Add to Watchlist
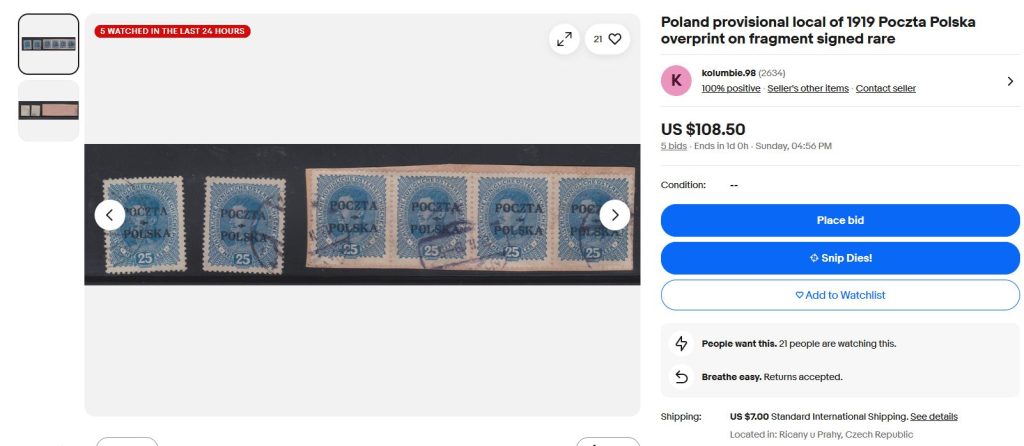 [840, 295]
